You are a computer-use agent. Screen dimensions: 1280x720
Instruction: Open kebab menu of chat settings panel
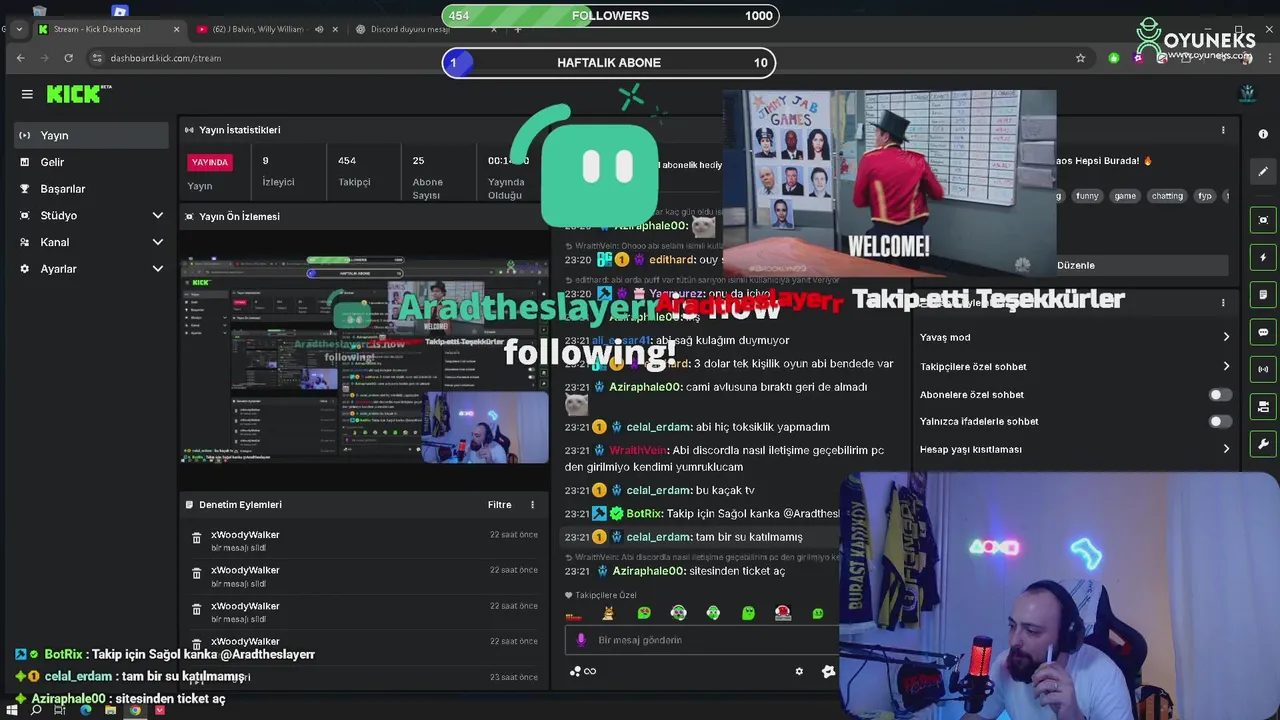(1223, 302)
